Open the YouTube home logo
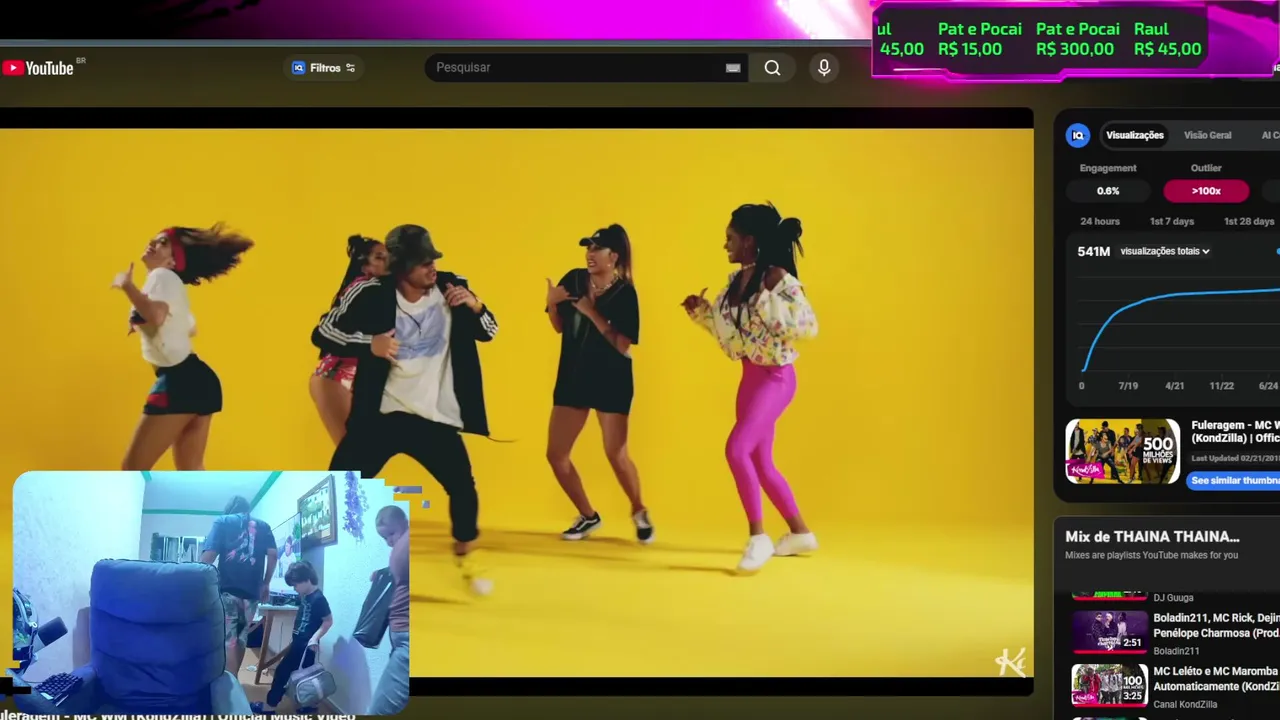Screen dimensions: 1280x720 [x=38, y=68]
